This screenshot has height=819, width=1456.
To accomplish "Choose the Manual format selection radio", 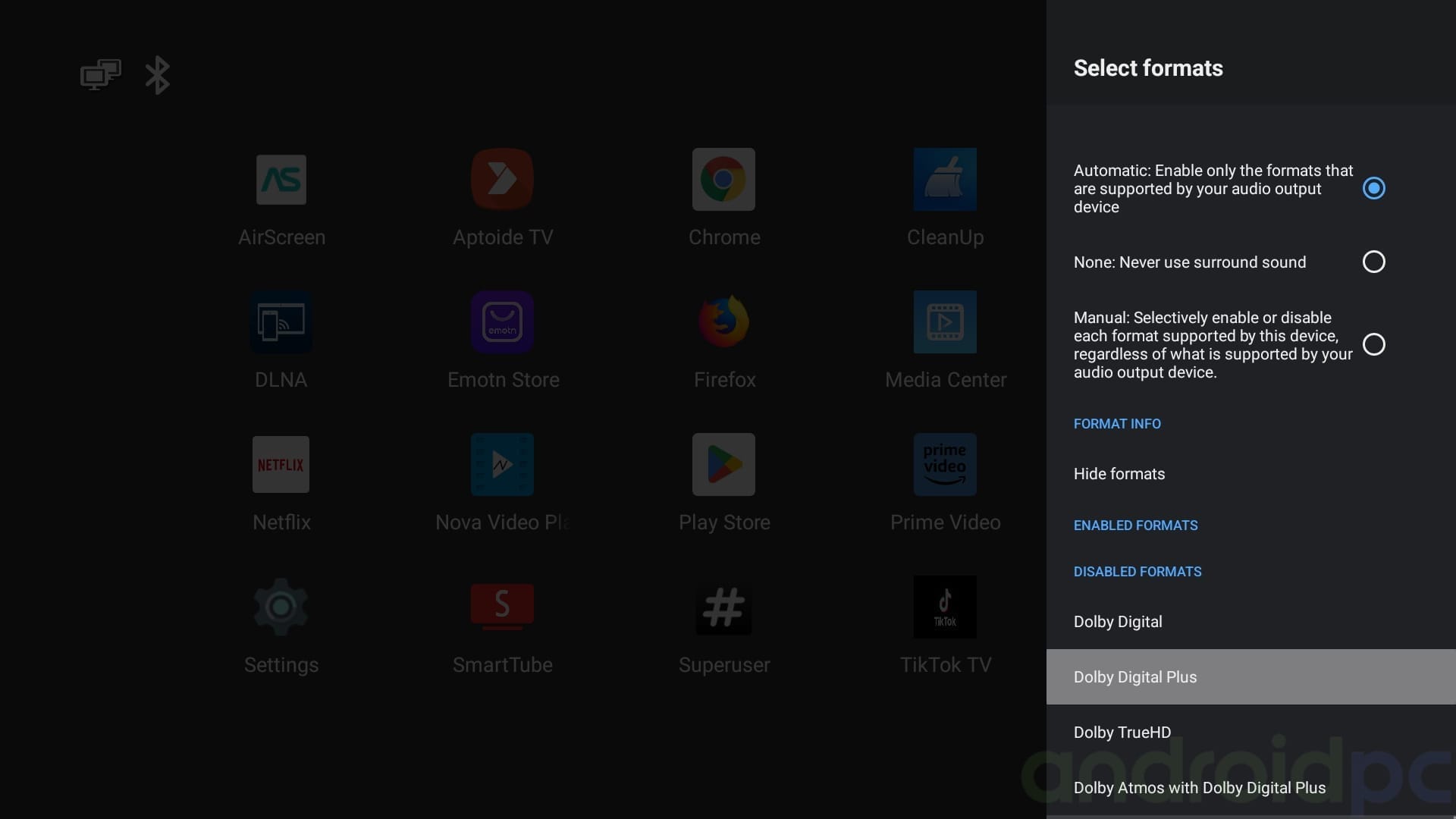I will pyautogui.click(x=1373, y=344).
